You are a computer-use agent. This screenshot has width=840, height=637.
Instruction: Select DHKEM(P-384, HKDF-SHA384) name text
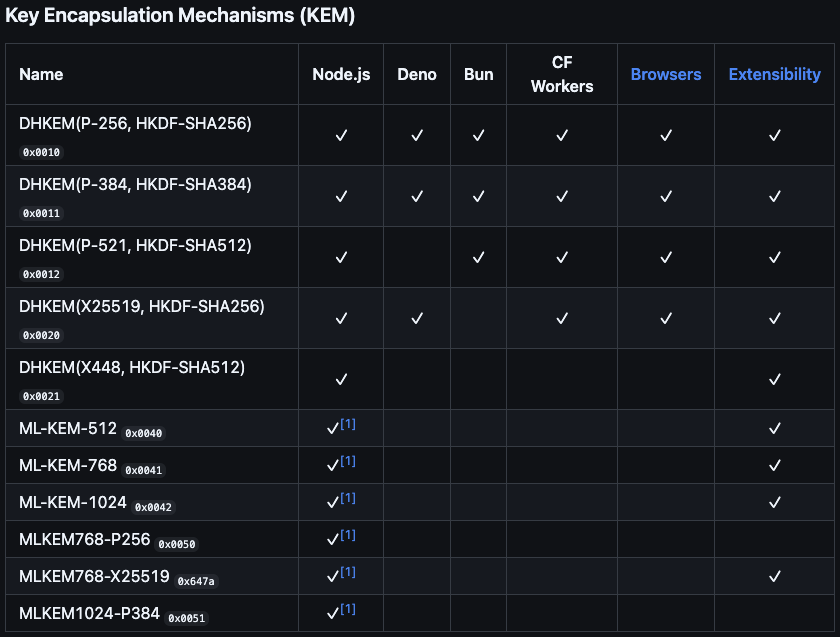[135, 185]
